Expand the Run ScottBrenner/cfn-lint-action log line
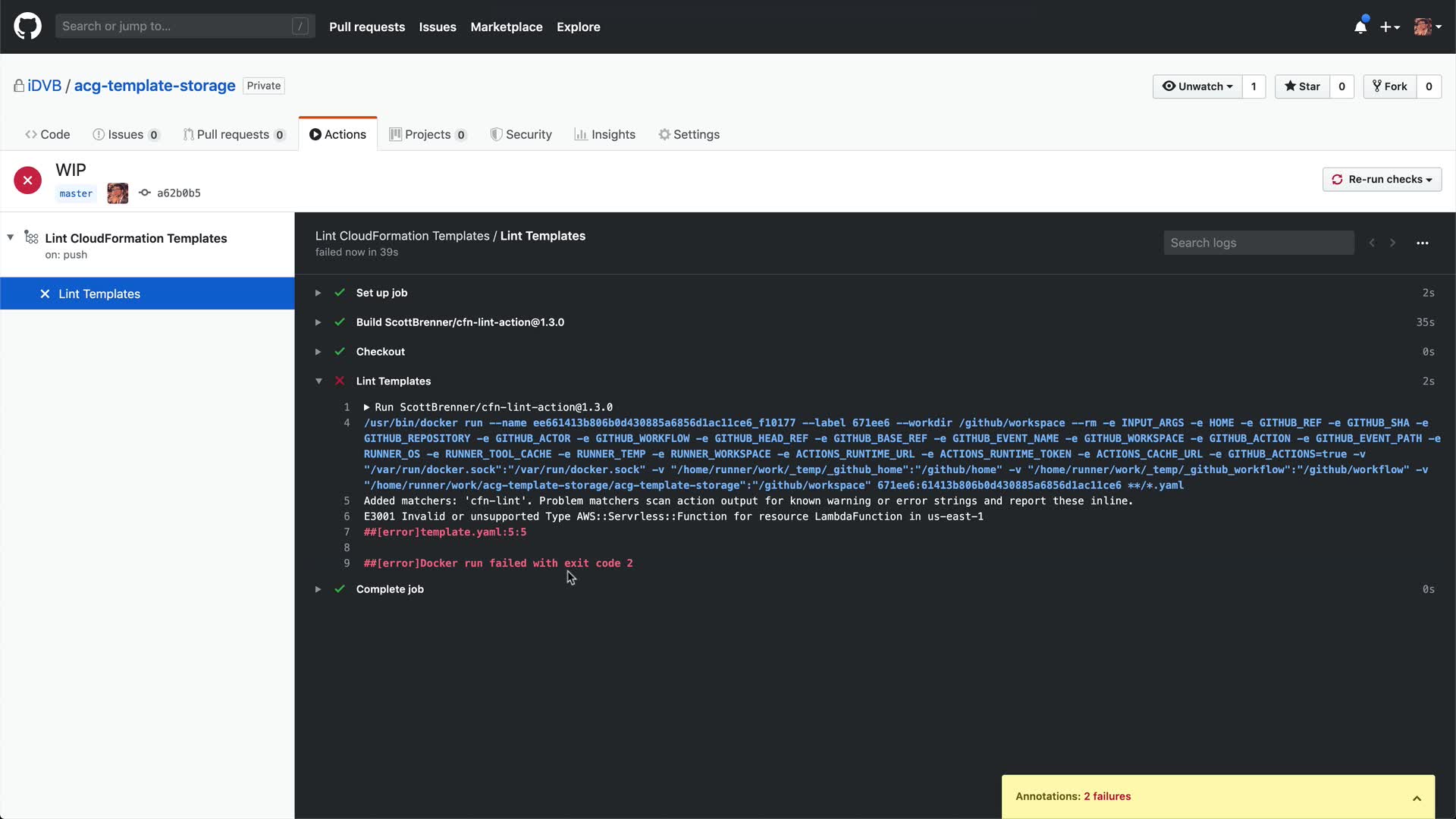Image resolution: width=1456 pixels, height=819 pixels. (x=367, y=407)
